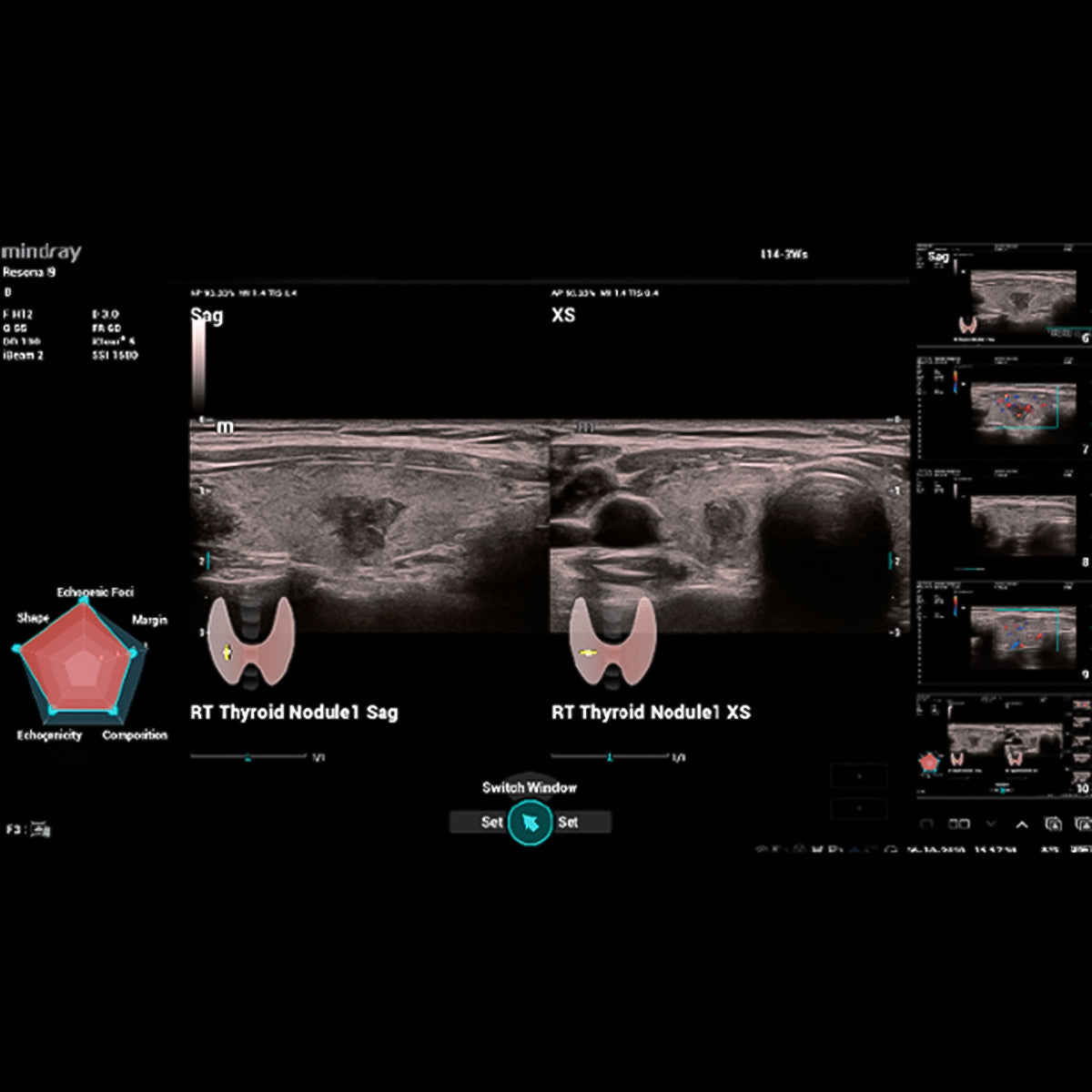Select the single-window layout icon
This screenshot has height=1092, width=1092.
926,824
